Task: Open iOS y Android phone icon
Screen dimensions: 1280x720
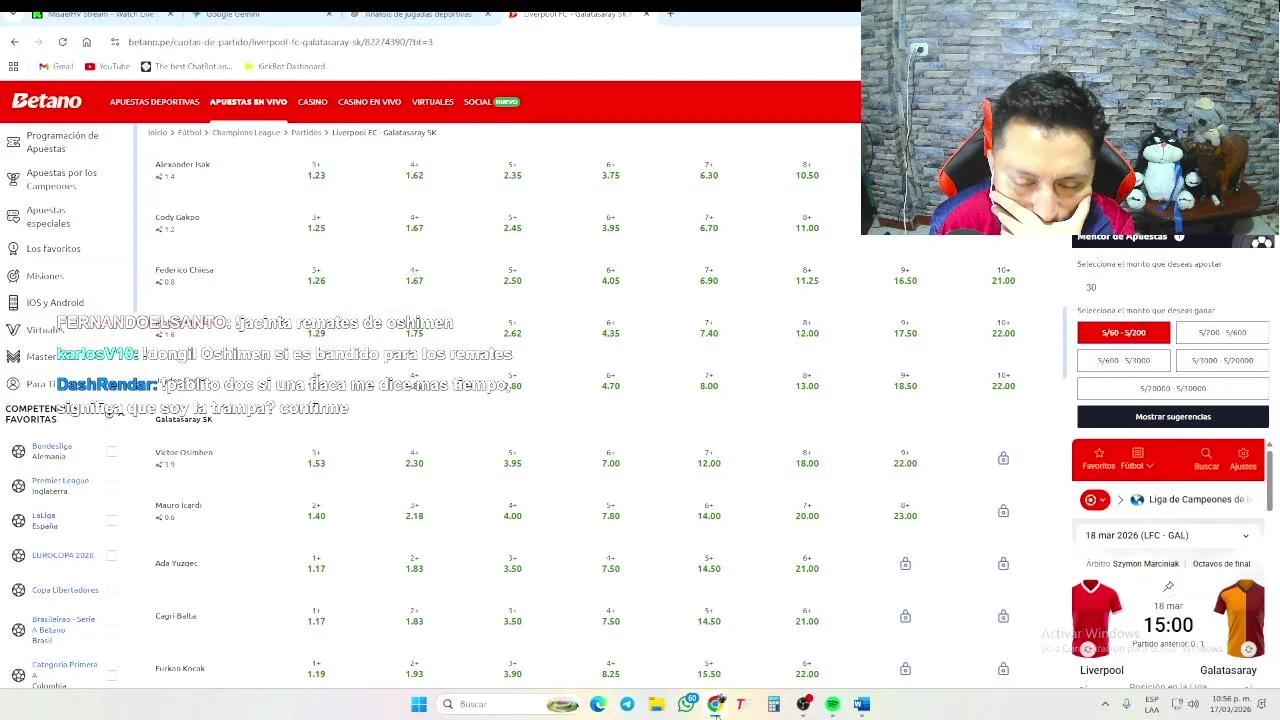Action: pos(13,302)
